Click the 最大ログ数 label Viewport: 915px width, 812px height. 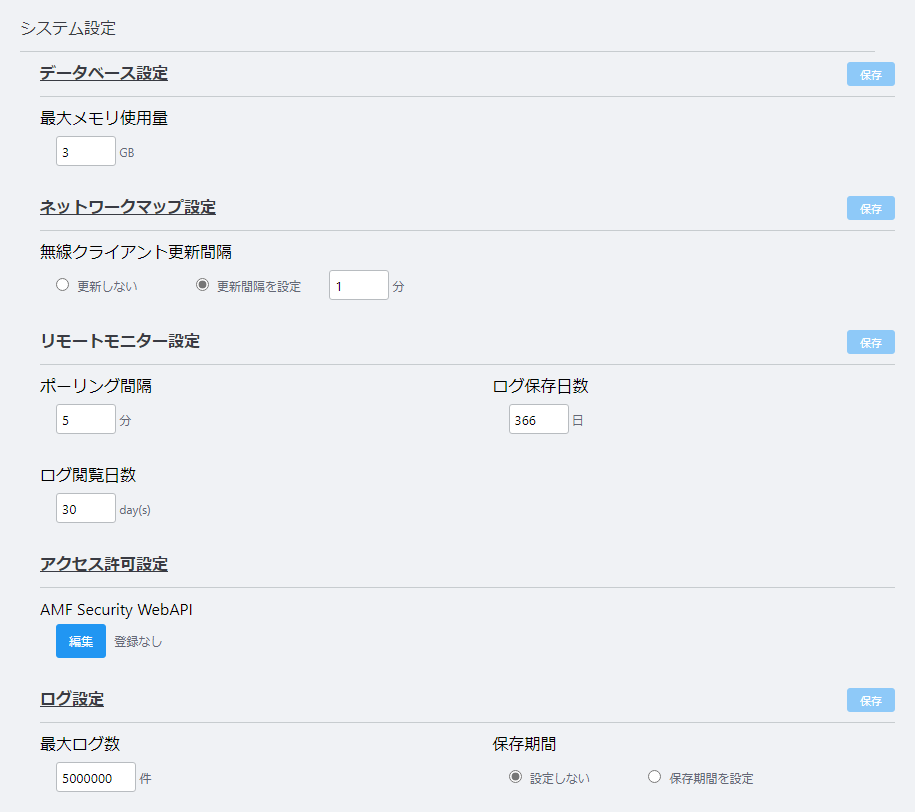click(80, 744)
